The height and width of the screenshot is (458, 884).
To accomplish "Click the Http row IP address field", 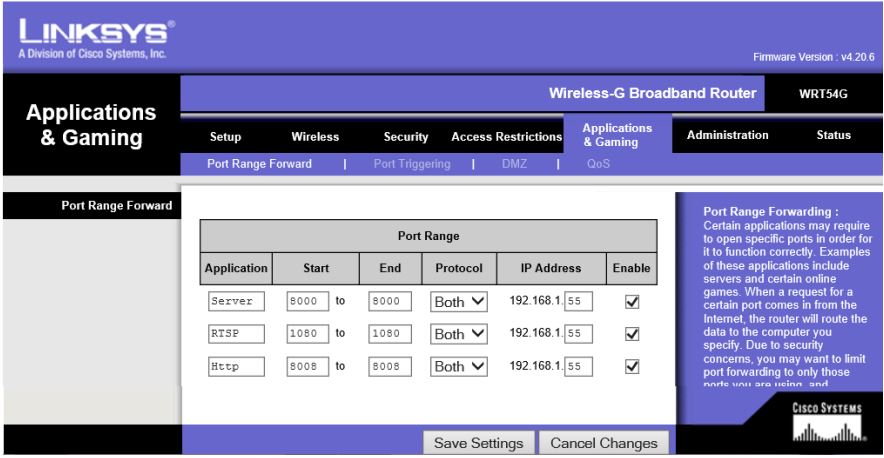I will coord(579,366).
